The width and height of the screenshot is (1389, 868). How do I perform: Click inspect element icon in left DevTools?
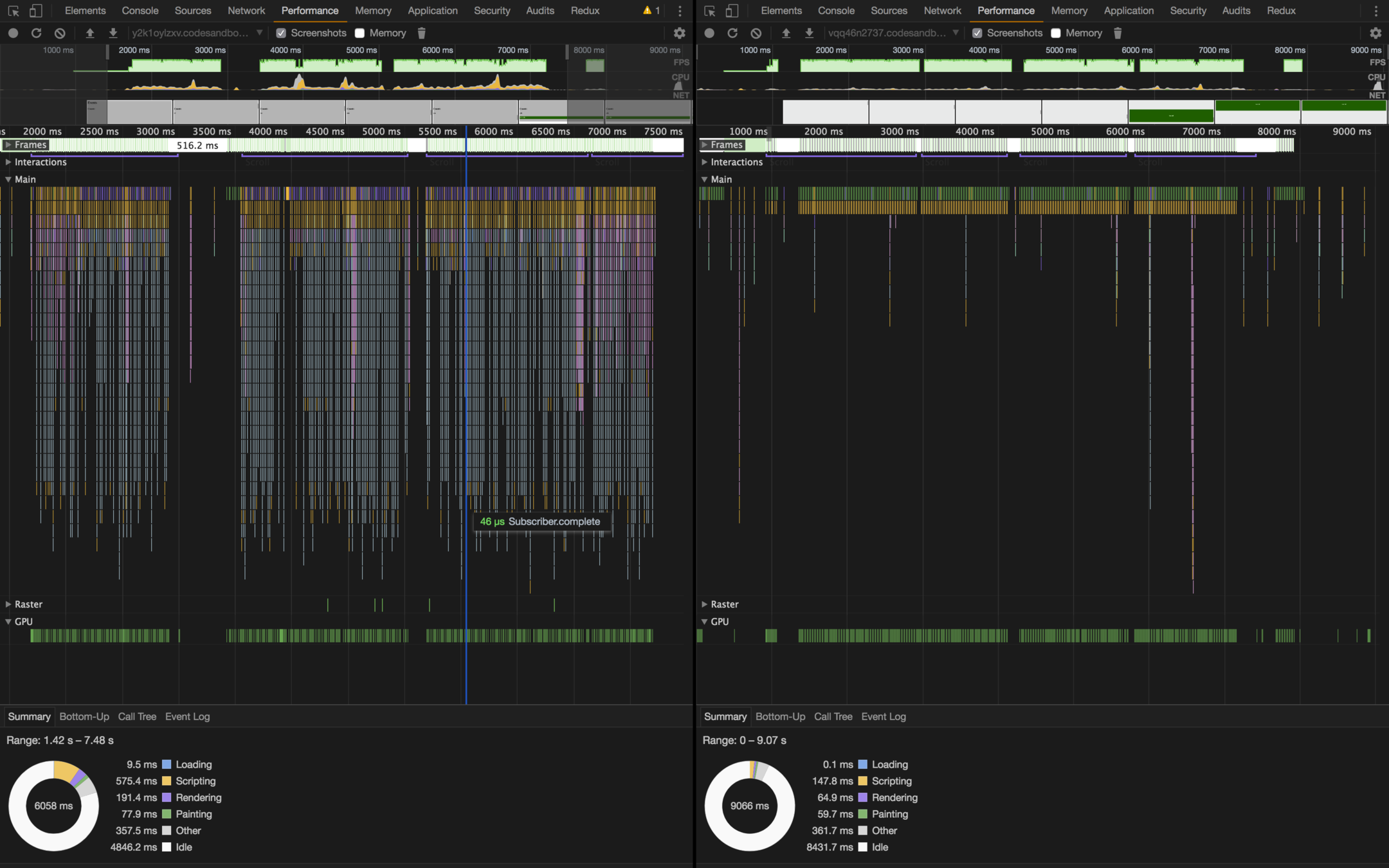click(14, 11)
